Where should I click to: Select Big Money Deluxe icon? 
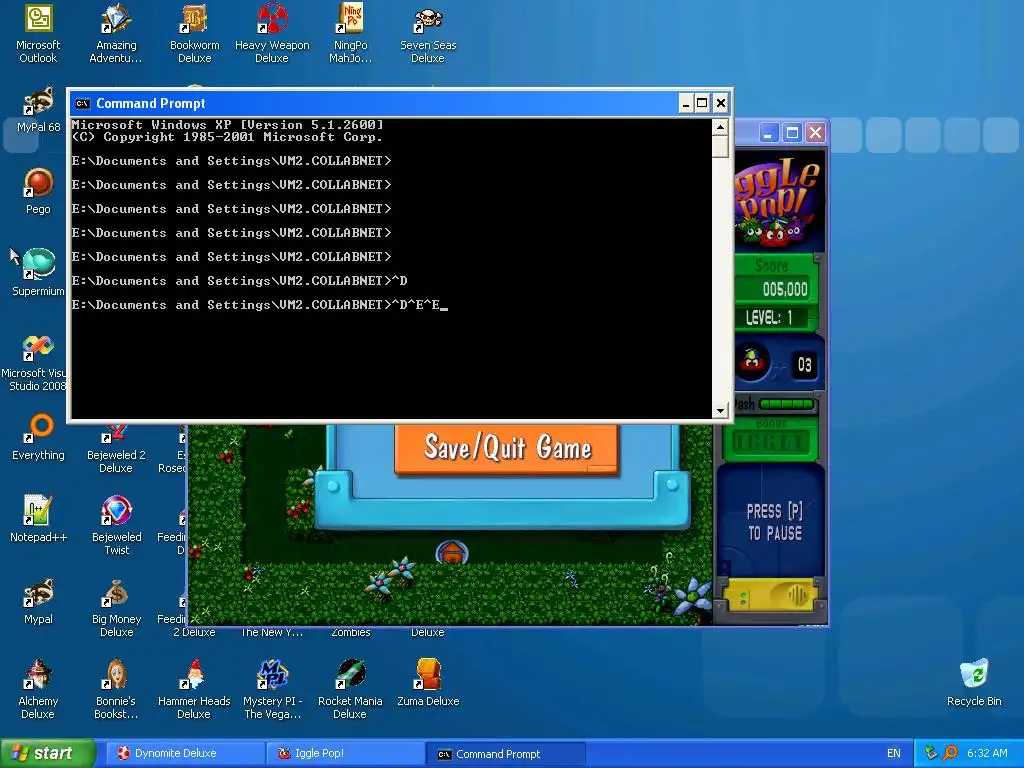(x=116, y=608)
